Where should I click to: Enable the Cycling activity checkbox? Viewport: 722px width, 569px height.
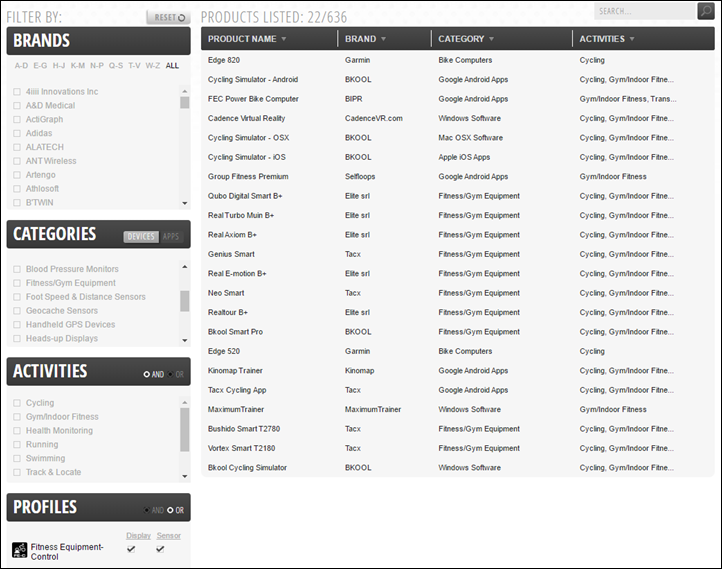point(16,403)
